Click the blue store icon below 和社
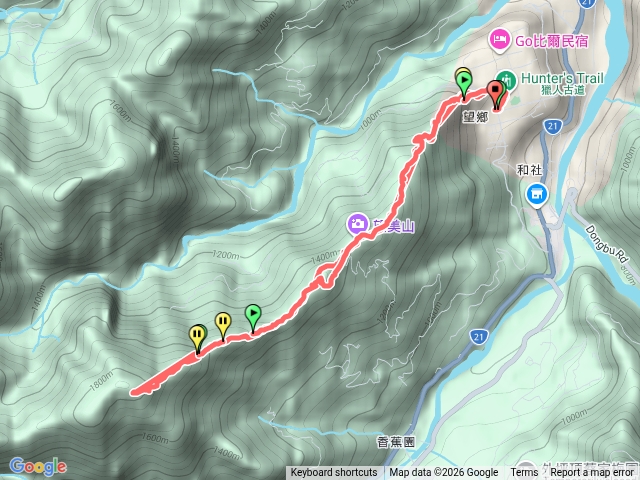The height and width of the screenshot is (480, 640). (537, 195)
